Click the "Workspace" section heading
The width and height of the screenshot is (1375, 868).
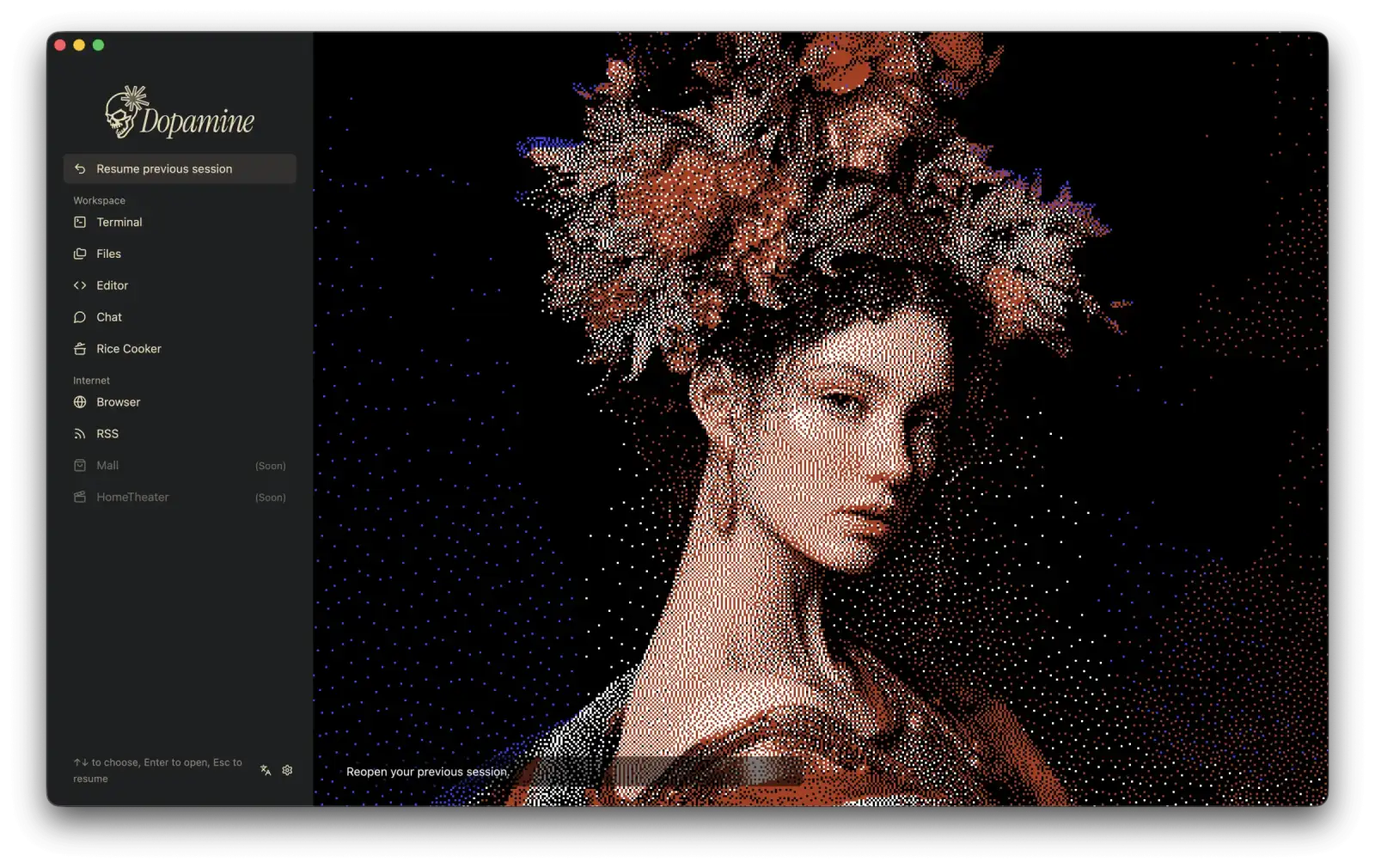(99, 200)
